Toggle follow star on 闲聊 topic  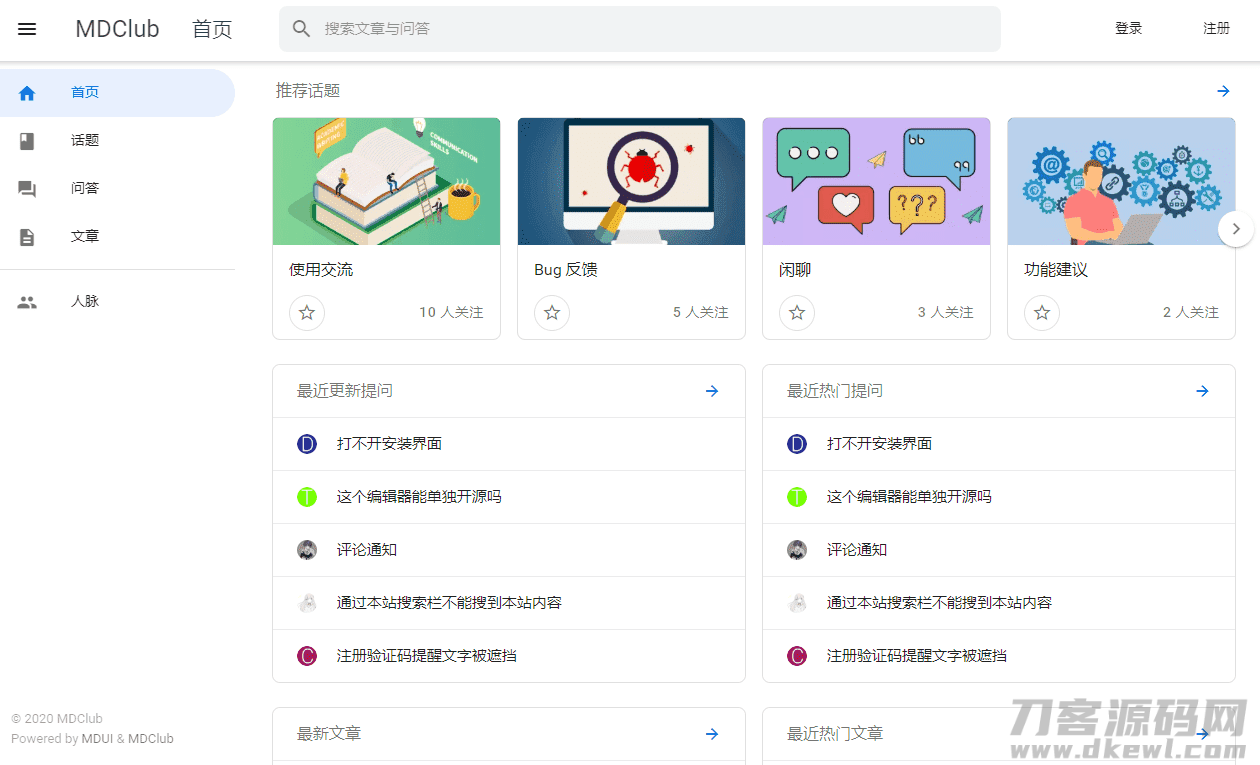click(x=797, y=313)
